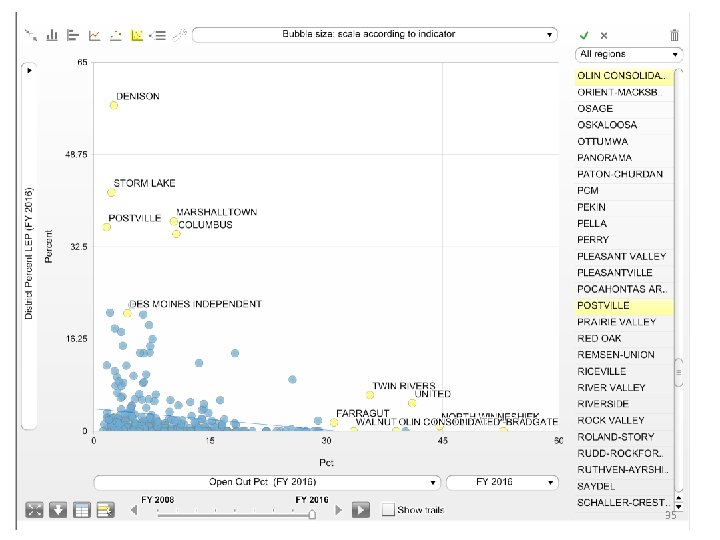Image resolution: width=720 pixels, height=540 pixels.
Task: Click the trash can delete icon
Action: coord(674,35)
